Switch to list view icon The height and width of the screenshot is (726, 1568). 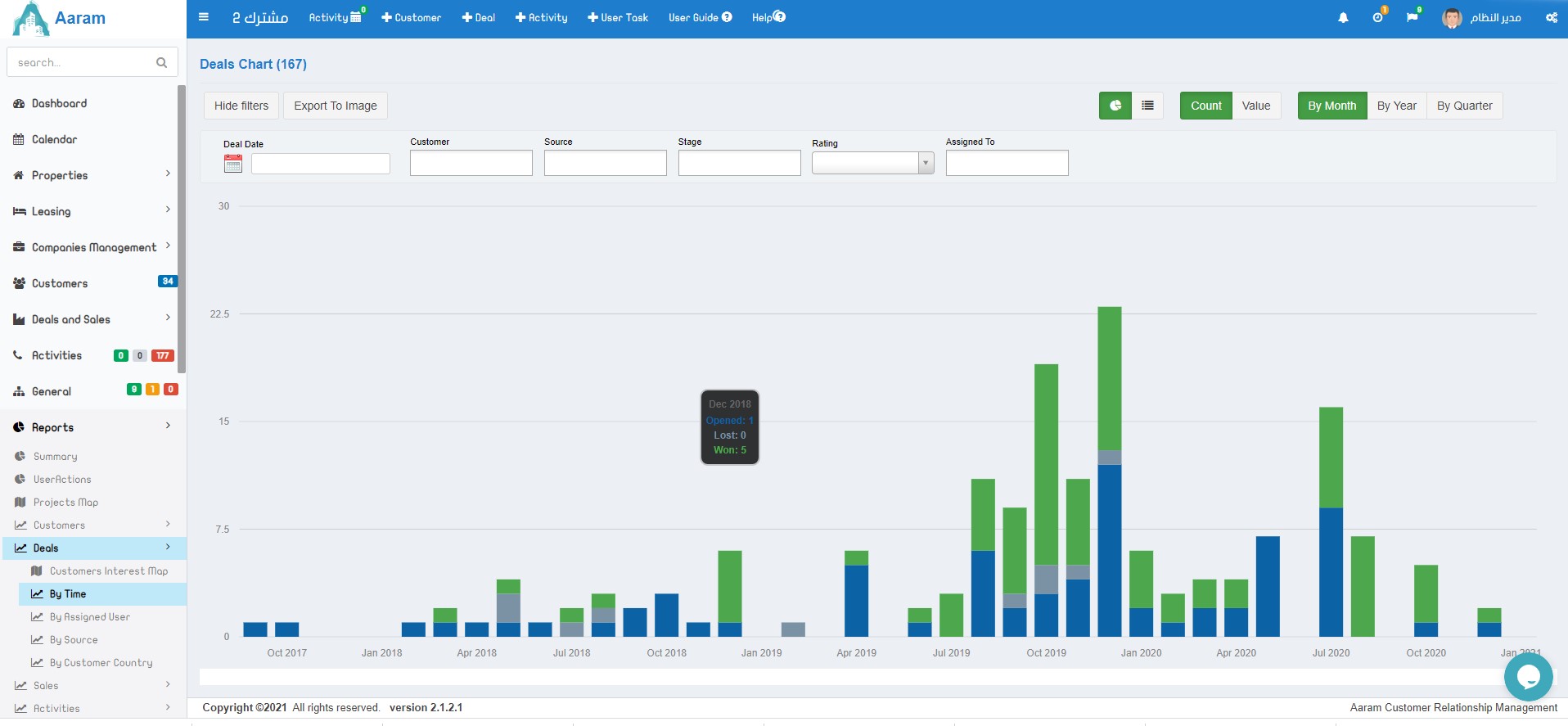(x=1147, y=106)
